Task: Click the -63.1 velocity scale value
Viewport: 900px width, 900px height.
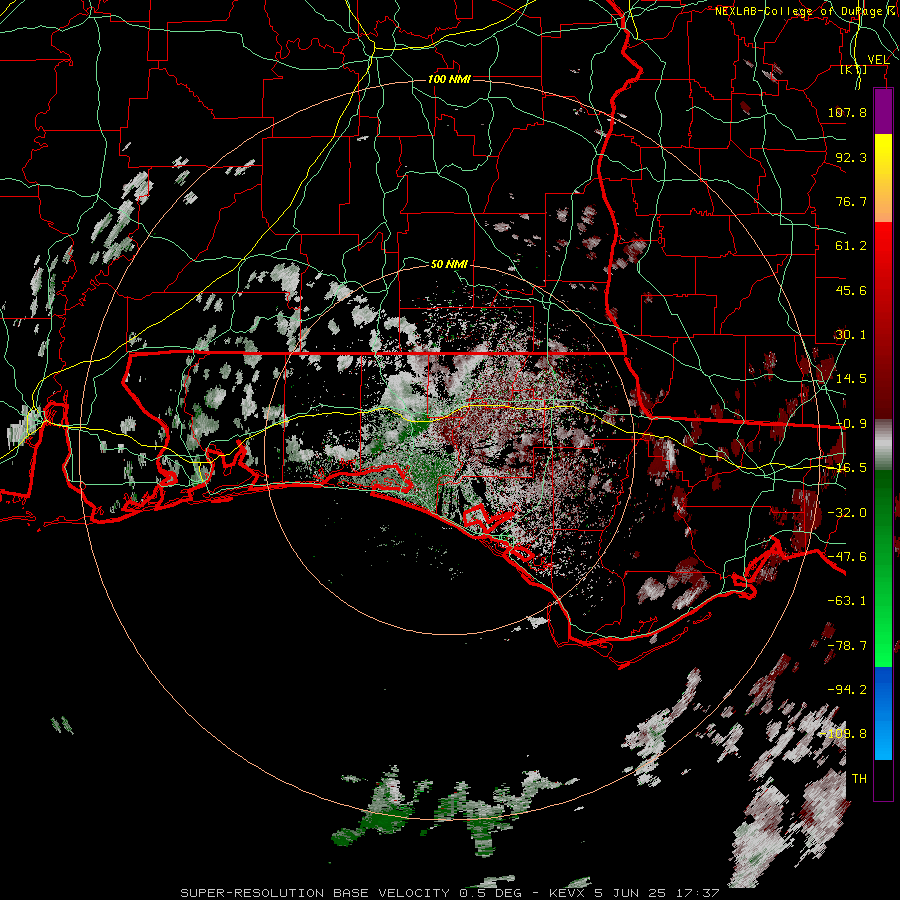Action: click(847, 601)
